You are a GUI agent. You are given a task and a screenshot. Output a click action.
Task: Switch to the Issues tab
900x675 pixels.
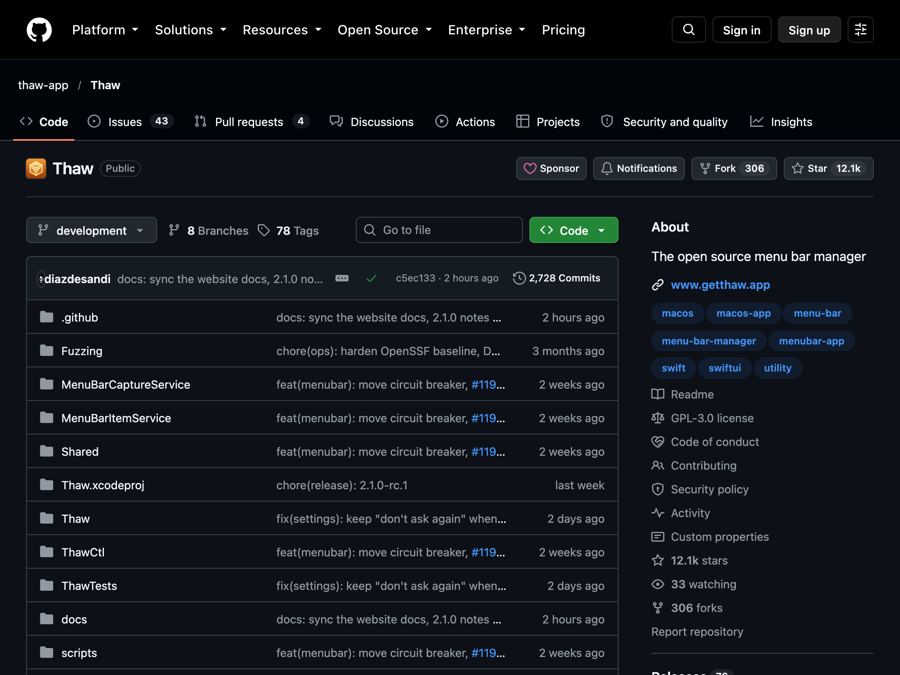[130, 122]
